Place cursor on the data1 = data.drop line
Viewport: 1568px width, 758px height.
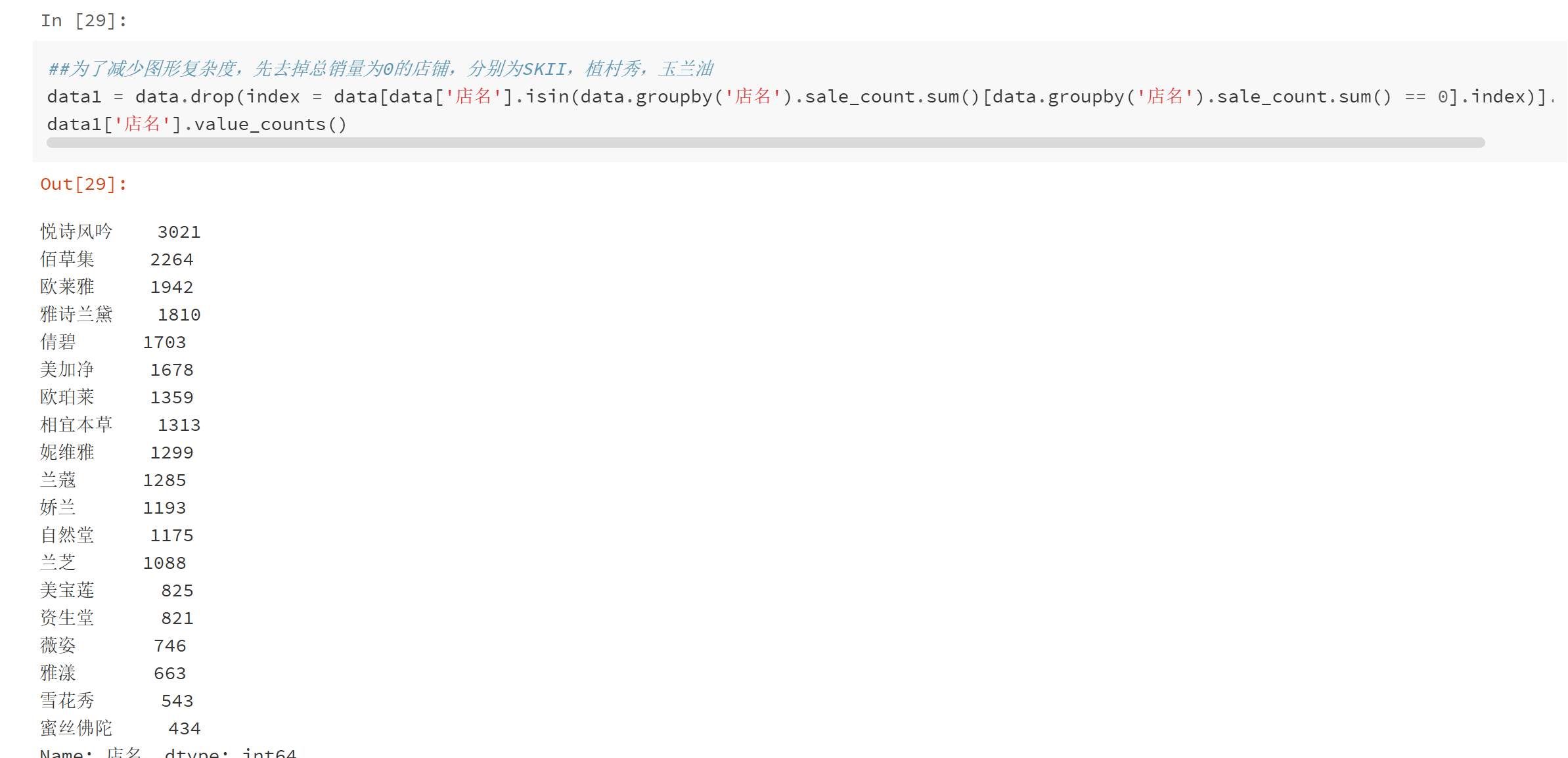(788, 97)
